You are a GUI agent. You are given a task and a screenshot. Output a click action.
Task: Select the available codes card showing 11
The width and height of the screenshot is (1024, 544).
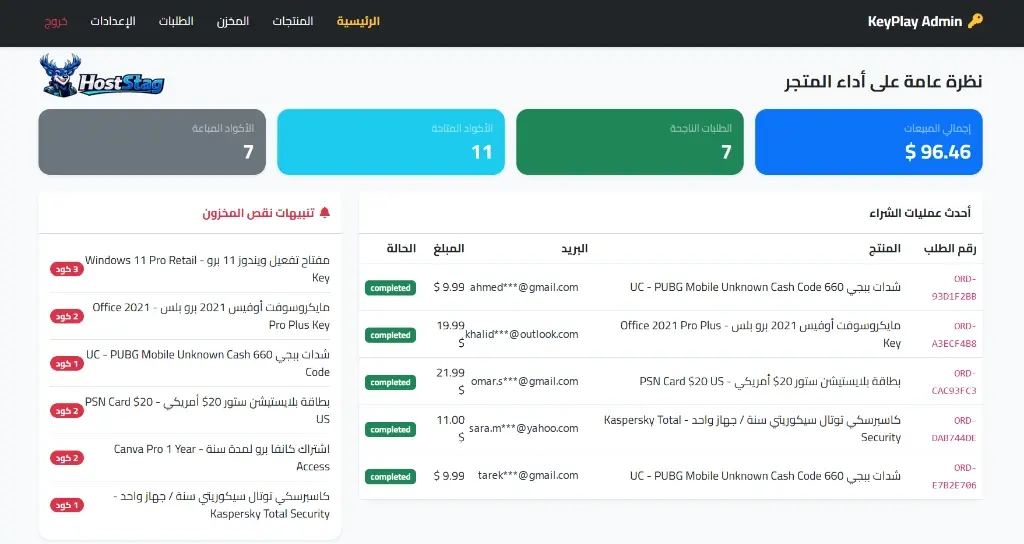(391, 142)
